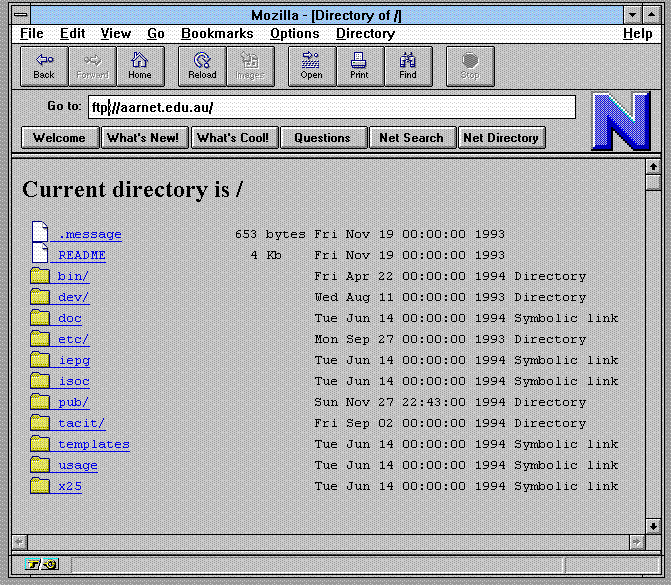Viewport: 671px width, 585px height.
Task: Click folder icon next to iepg
Action: pos(40,359)
